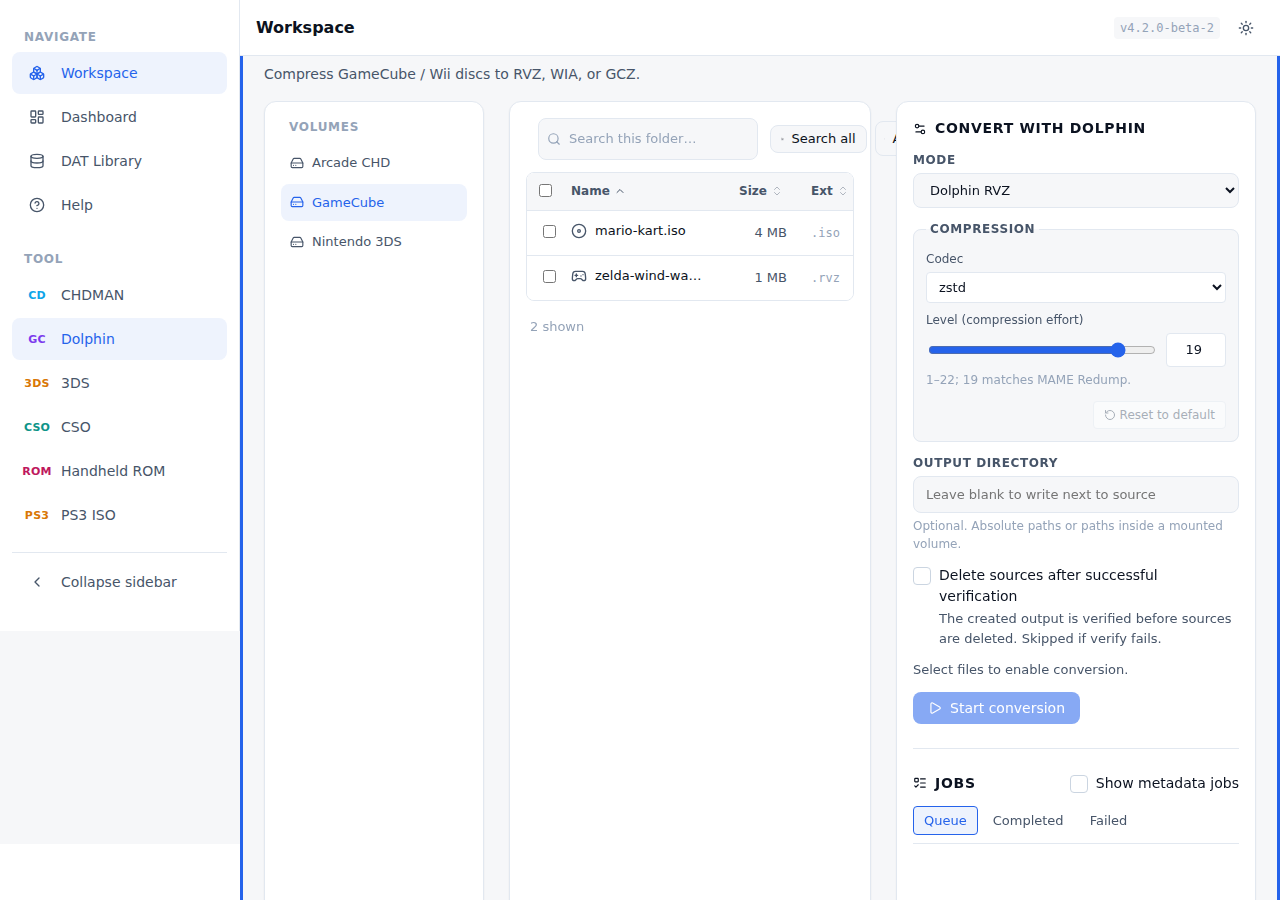Check the zelda-wind-wa row checkbox
Viewport: 1280px width, 900px height.
coord(549,276)
